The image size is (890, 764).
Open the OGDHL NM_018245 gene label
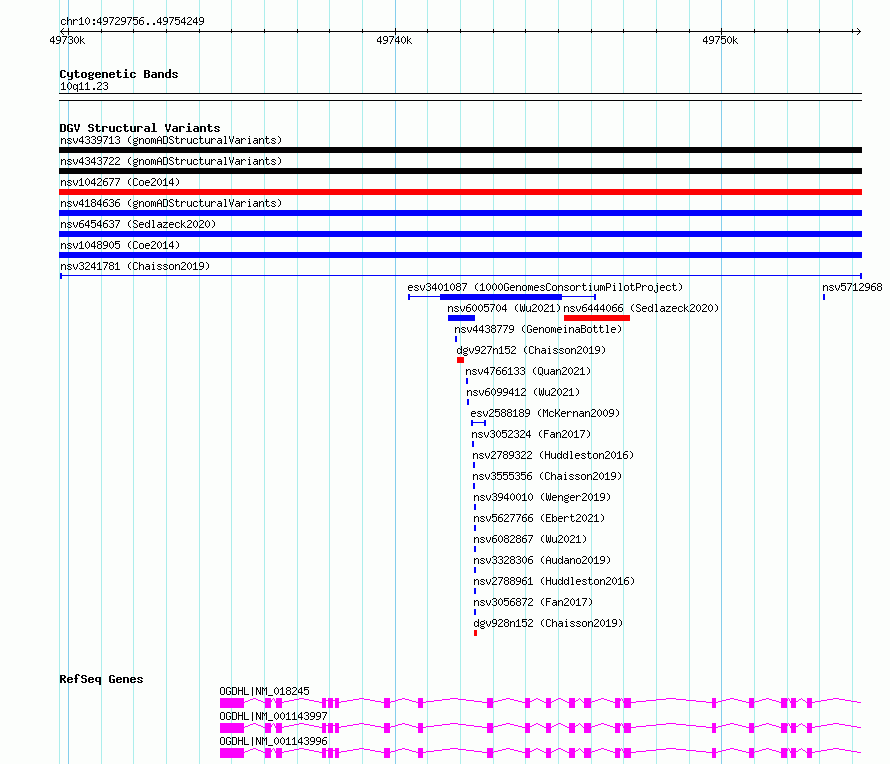264,691
